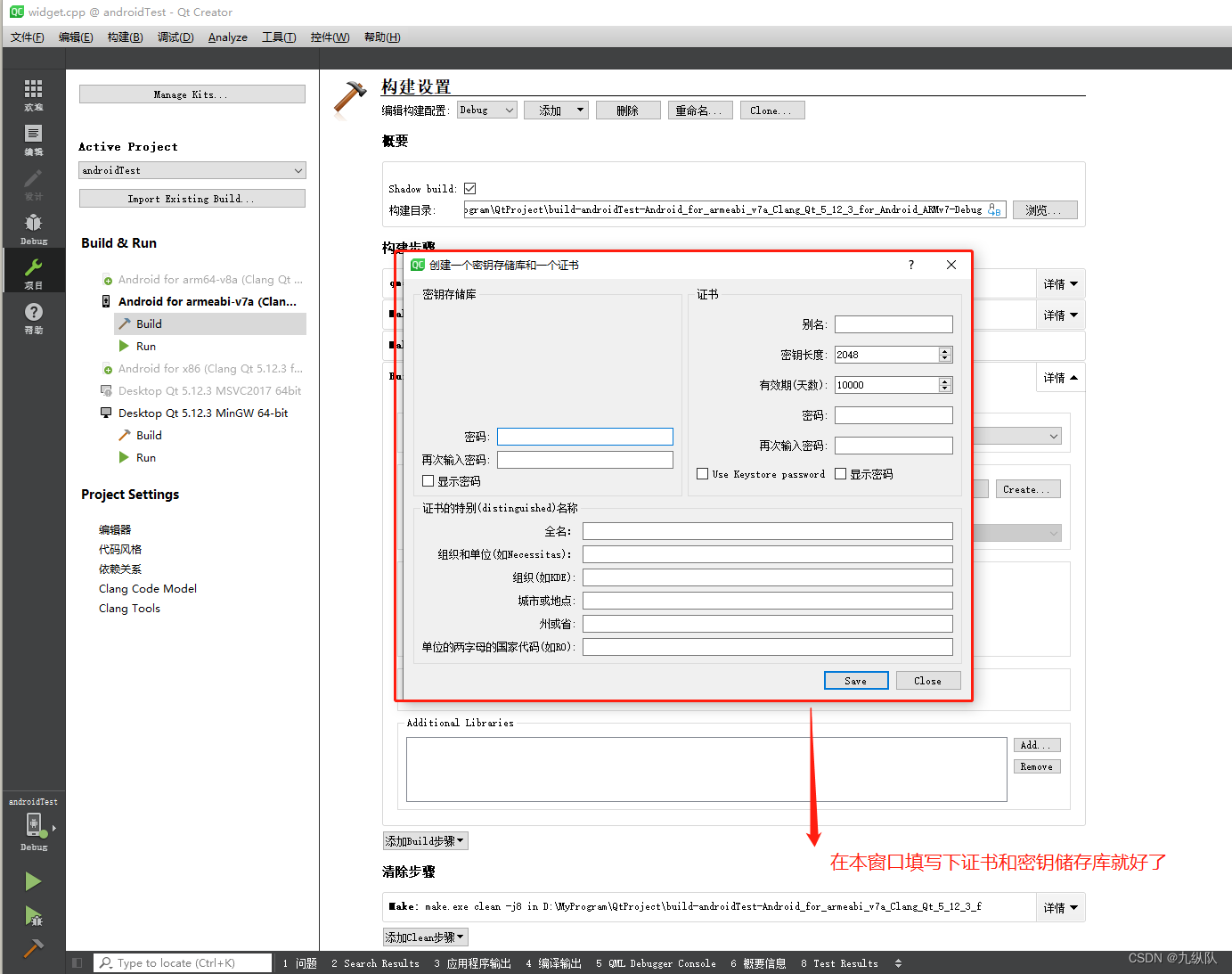Screen dimensions: 1232x974
Task: Click the Rename configuration button
Action: (700, 110)
